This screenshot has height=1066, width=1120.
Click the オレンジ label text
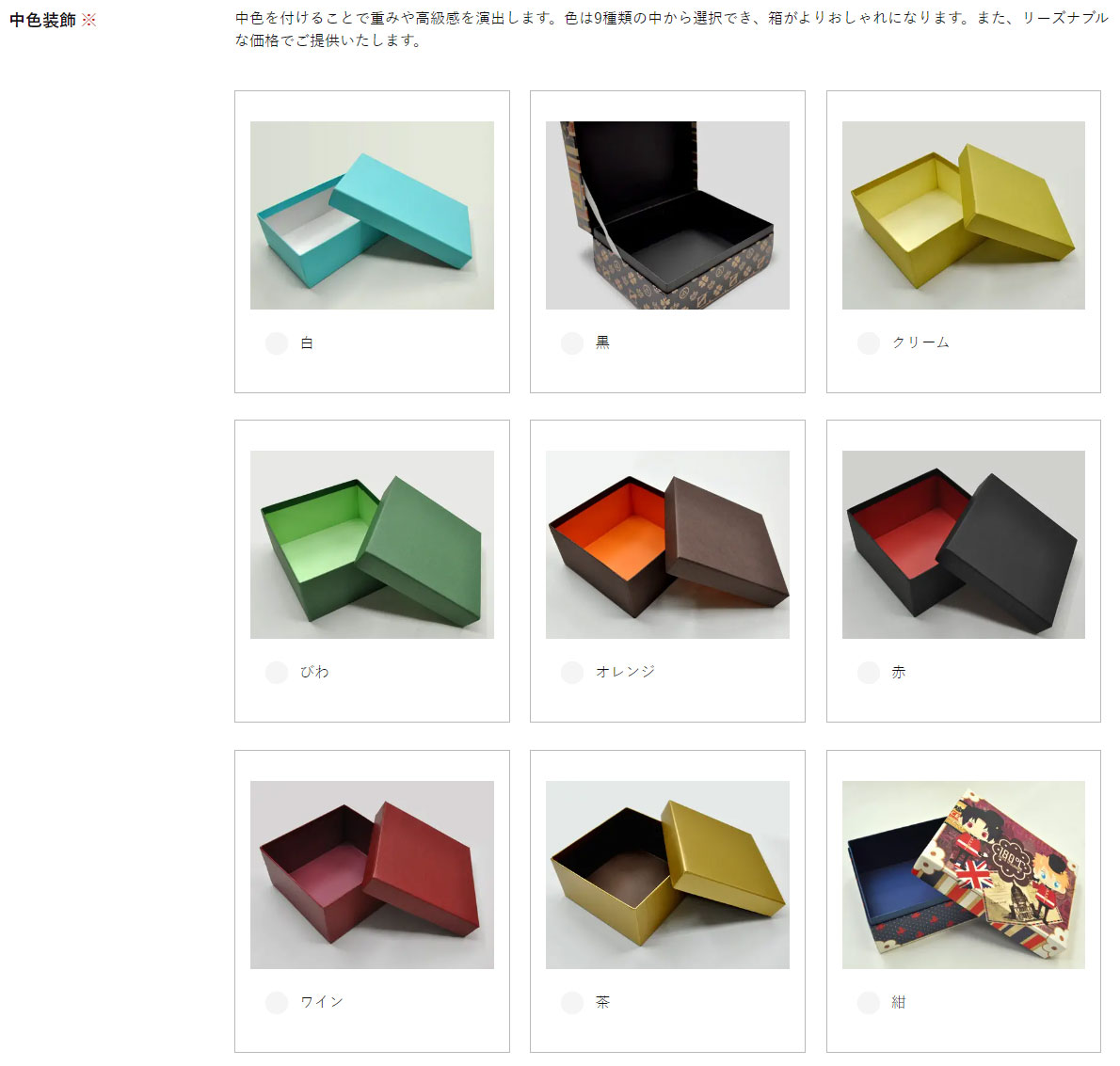[626, 672]
